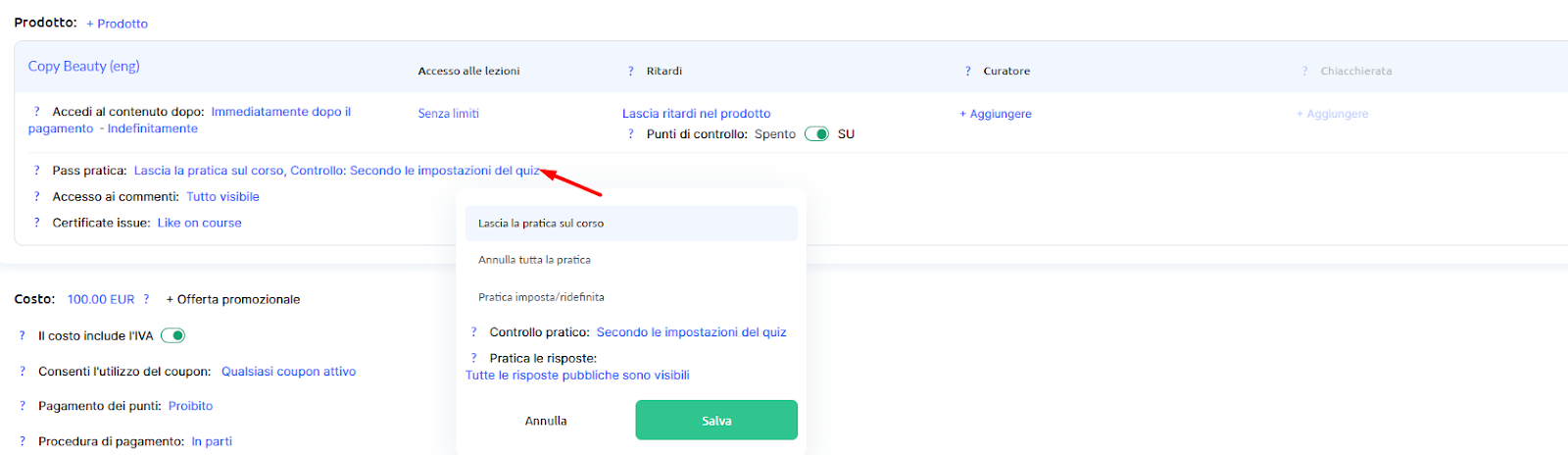
Task: Toggle Il costo include l'IVA switch
Action: 173,335
